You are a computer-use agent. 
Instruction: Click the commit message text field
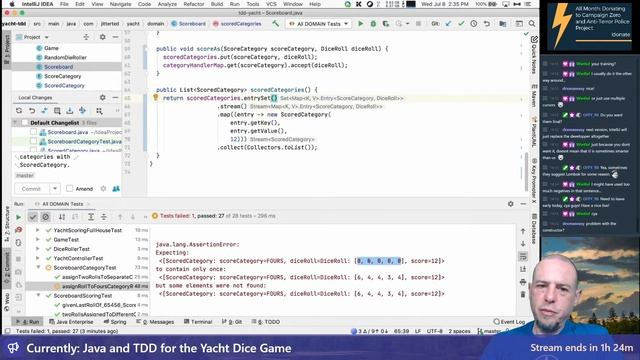click(x=67, y=161)
